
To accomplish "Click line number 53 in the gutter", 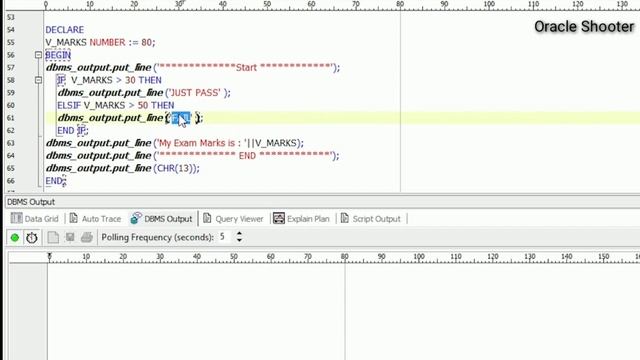I will [x=11, y=17].
